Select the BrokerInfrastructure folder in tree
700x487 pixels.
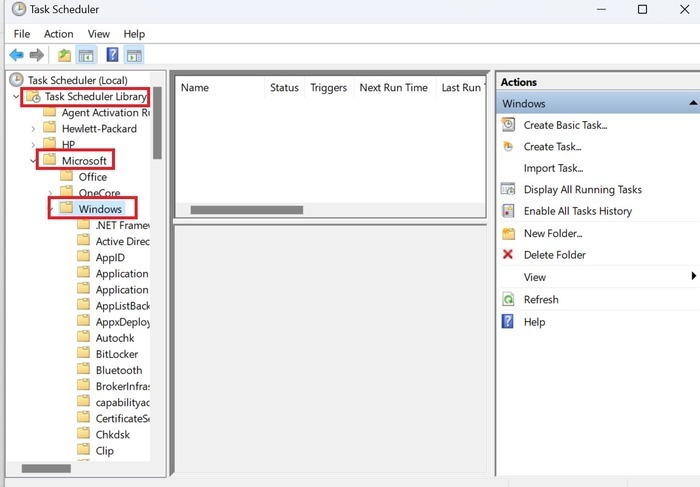point(122,386)
